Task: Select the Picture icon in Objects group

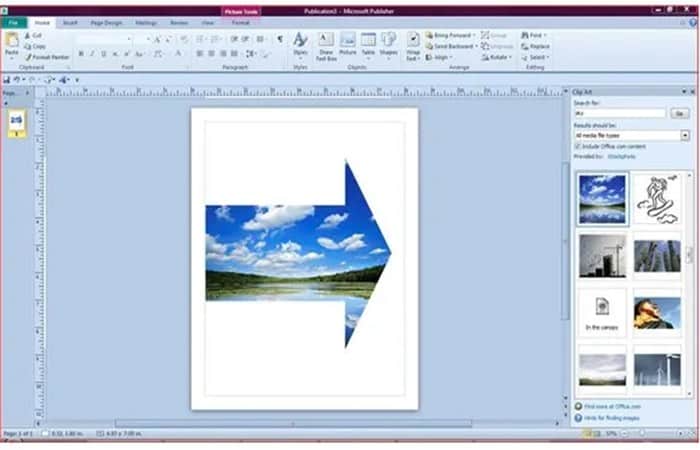Action: point(347,44)
